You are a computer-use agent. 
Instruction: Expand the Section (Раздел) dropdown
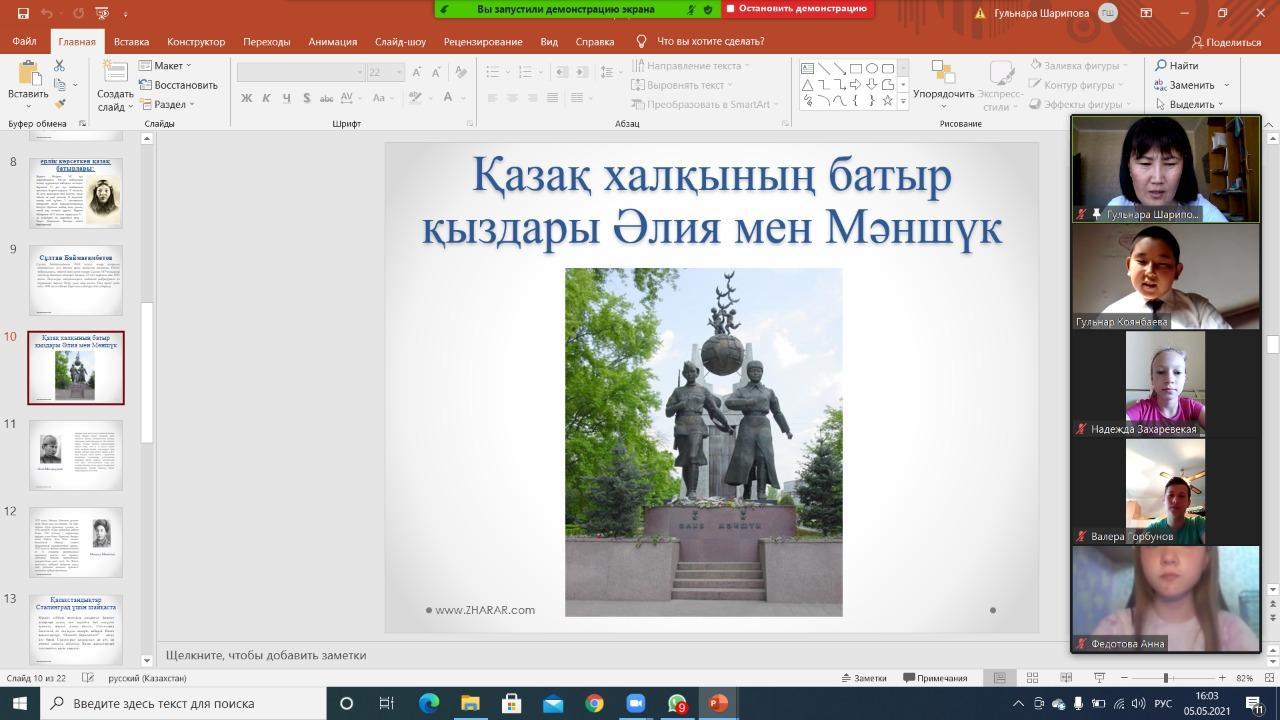coord(168,104)
